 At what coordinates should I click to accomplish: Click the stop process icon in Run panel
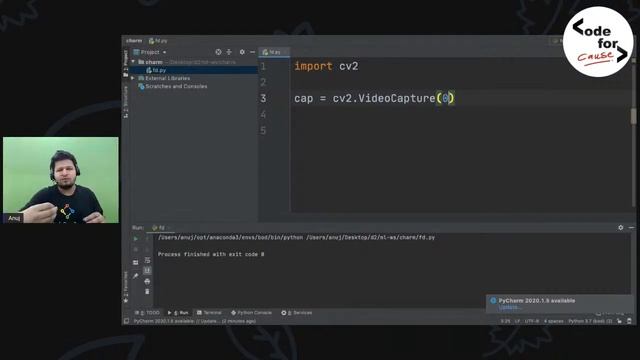[136, 249]
